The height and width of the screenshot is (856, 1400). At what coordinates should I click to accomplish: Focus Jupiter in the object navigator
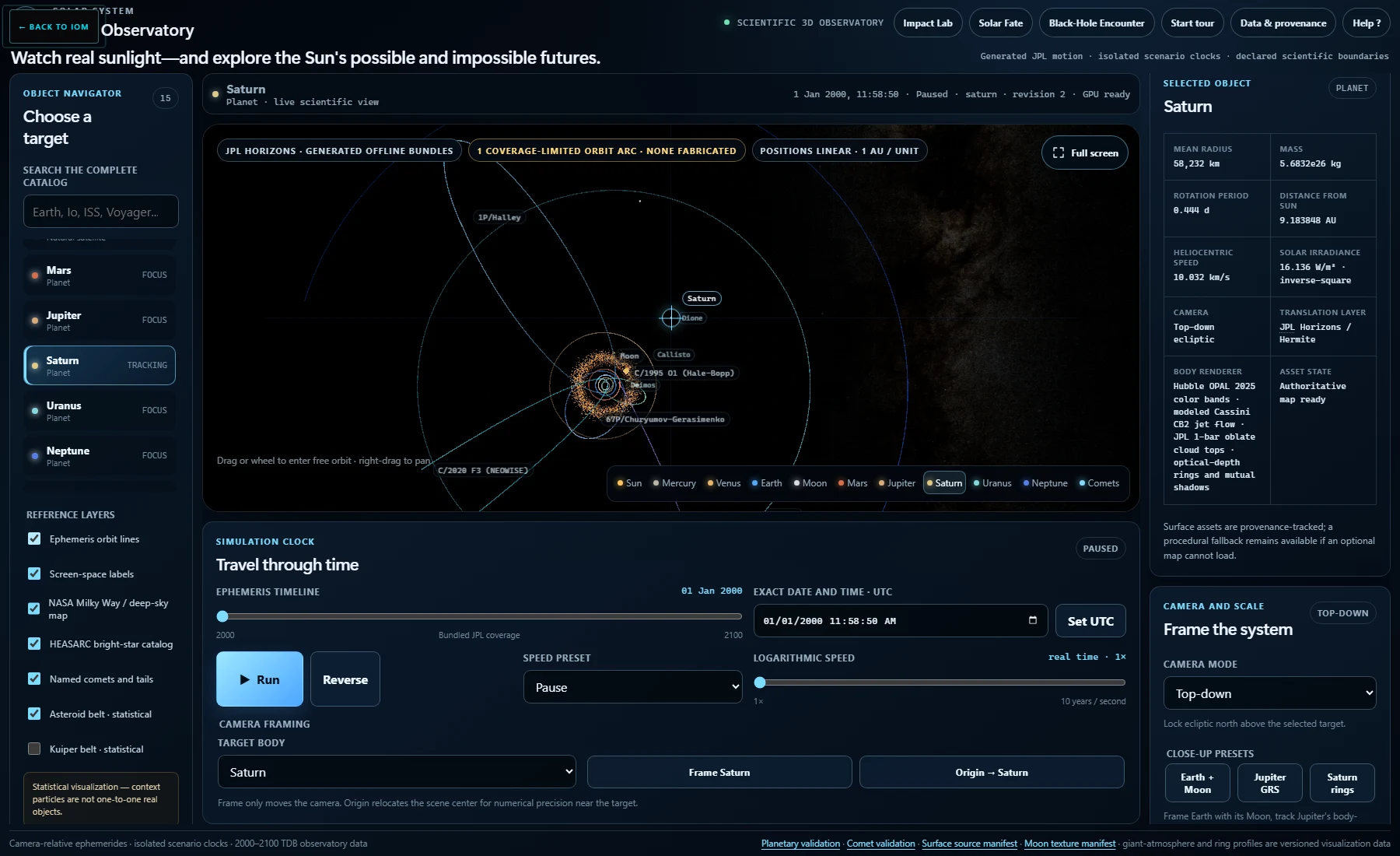coord(100,321)
